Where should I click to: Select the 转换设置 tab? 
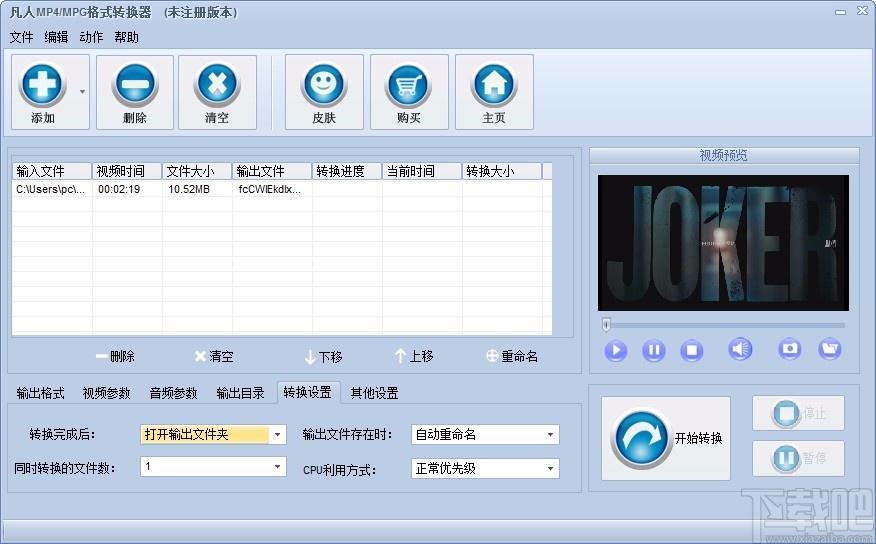pyautogui.click(x=308, y=392)
